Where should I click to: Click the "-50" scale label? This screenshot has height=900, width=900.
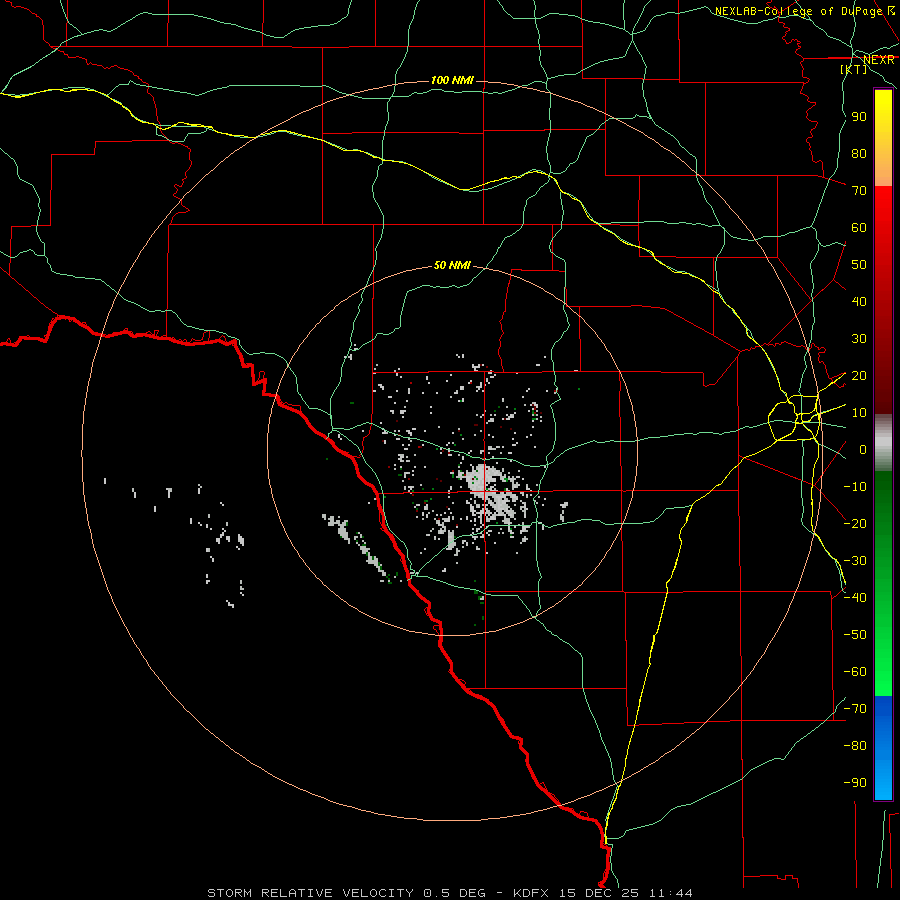[855, 635]
